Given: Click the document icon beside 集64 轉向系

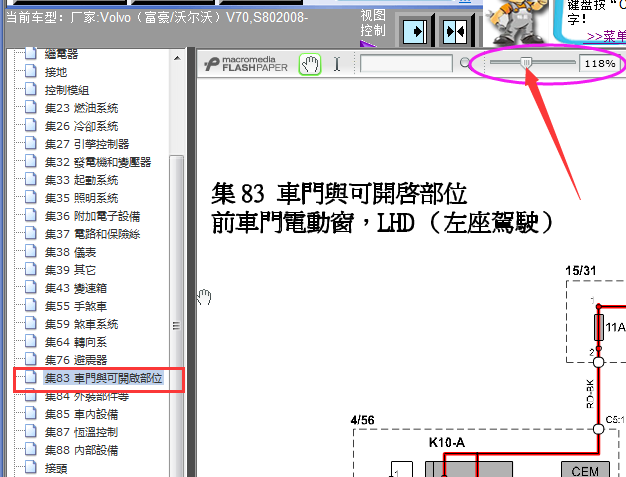Looking at the screenshot, I should click(x=31, y=341).
